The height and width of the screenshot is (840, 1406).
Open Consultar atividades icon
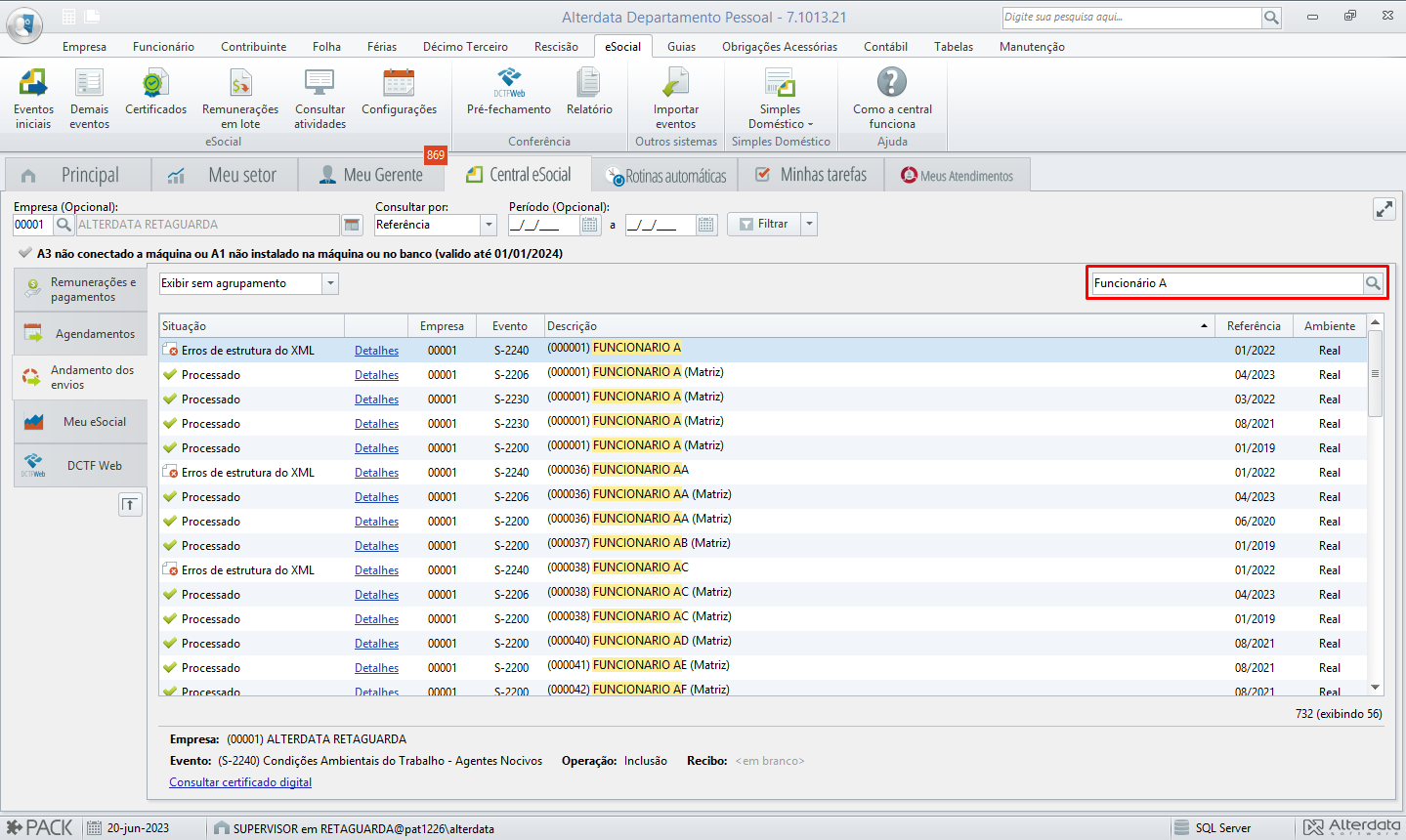point(320,98)
